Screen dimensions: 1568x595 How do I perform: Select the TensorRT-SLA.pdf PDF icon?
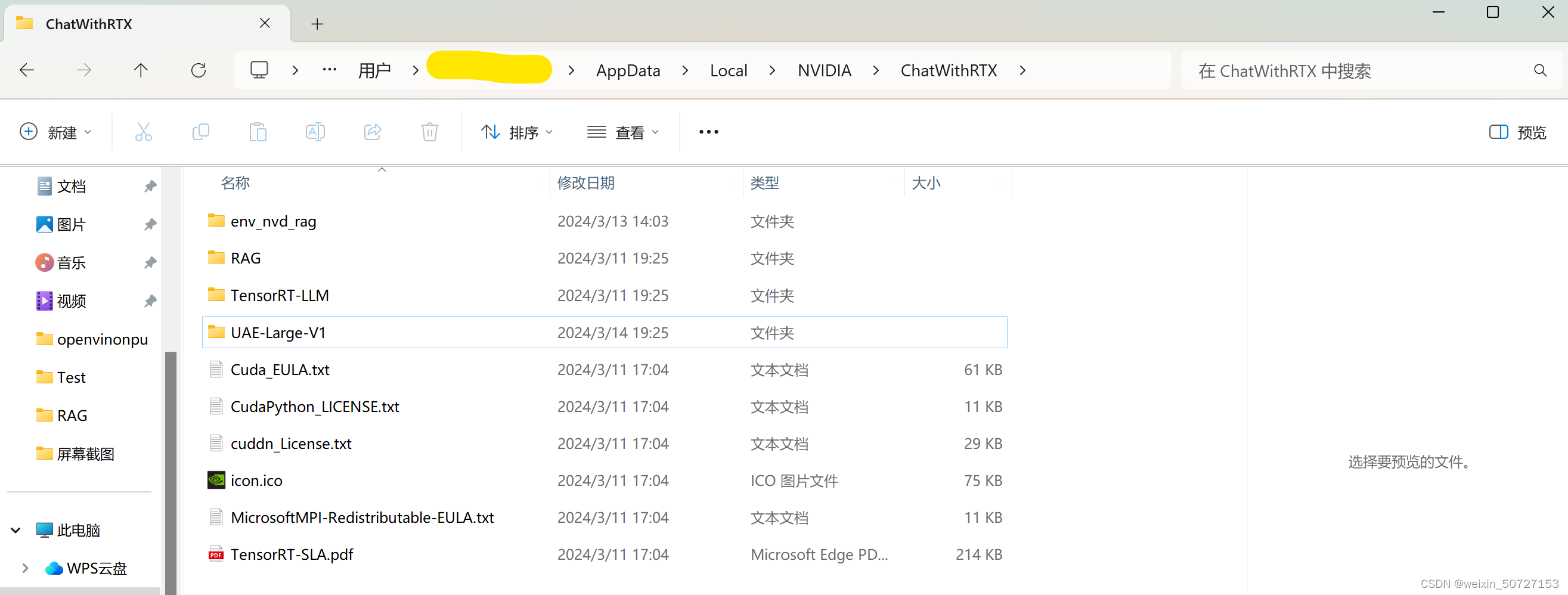(216, 554)
